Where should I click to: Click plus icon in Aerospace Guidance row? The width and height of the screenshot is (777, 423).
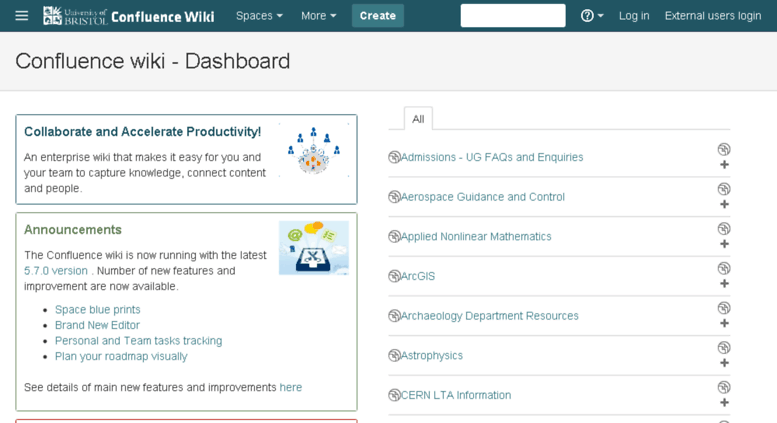click(724, 204)
